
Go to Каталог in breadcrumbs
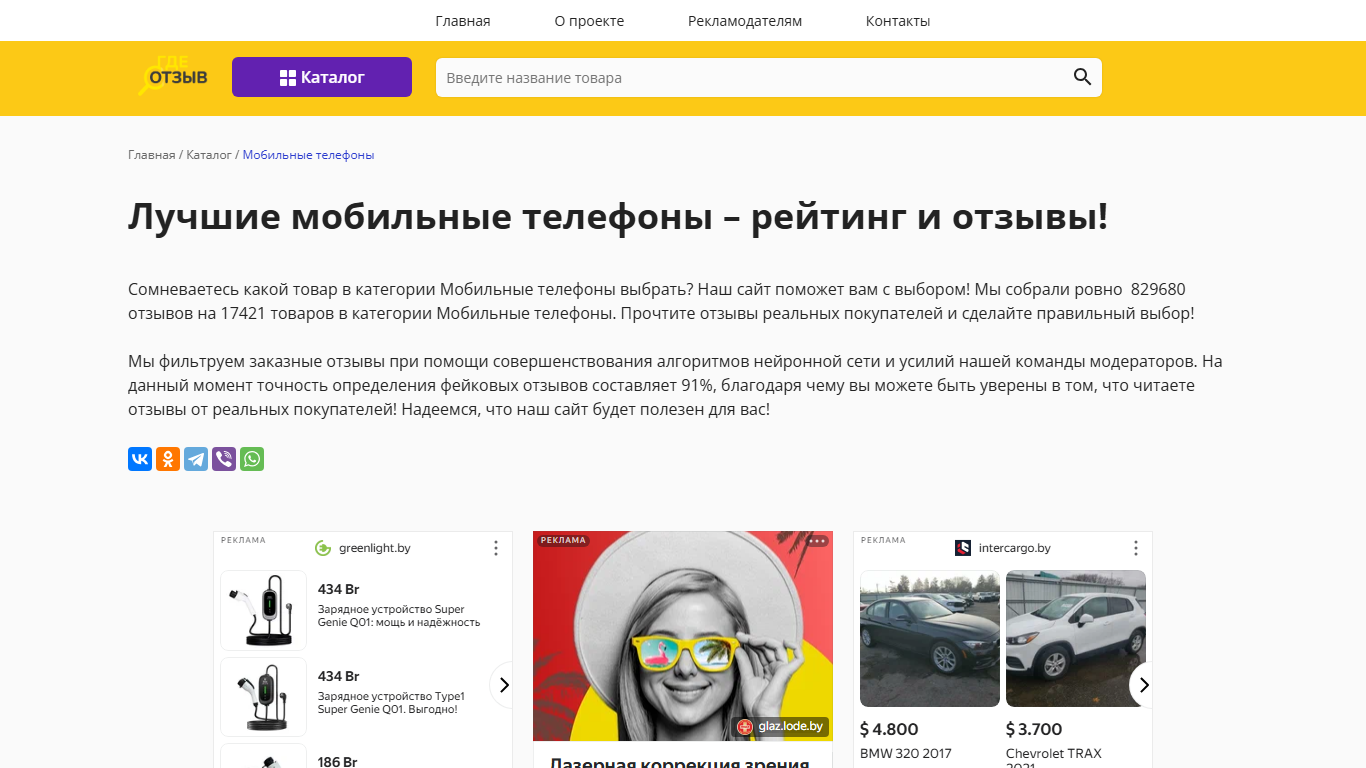[x=209, y=155]
